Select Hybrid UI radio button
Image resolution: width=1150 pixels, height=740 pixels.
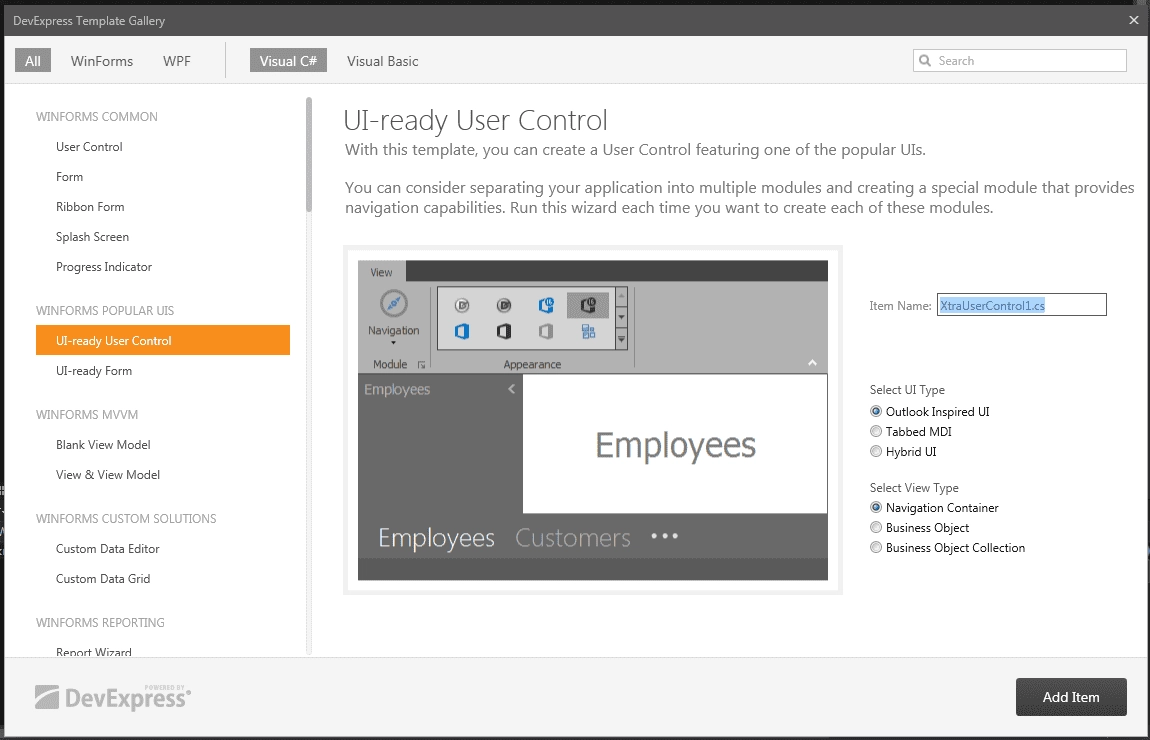876,451
